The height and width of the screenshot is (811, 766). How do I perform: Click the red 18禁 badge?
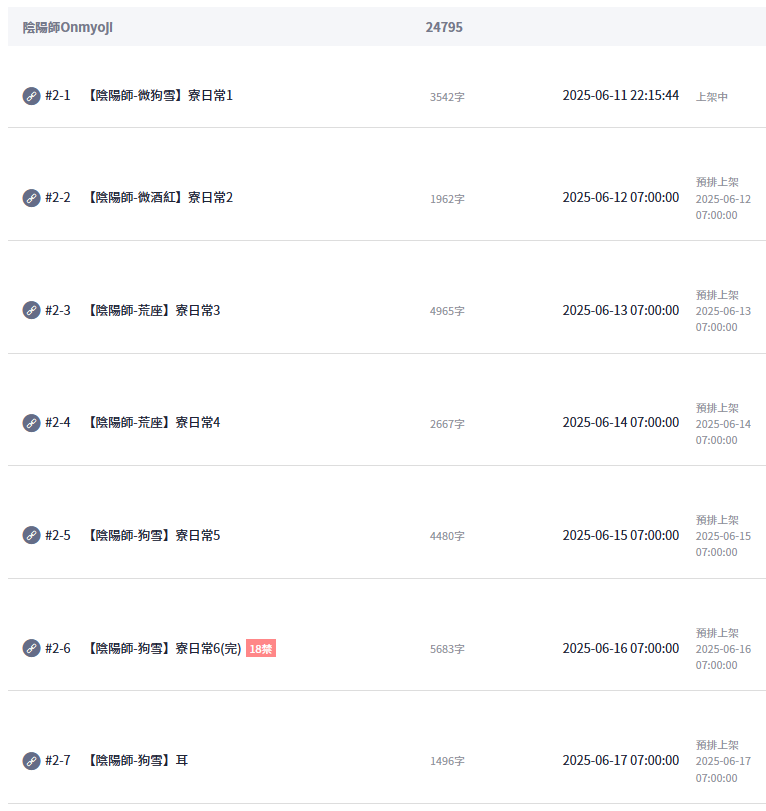coord(261,649)
